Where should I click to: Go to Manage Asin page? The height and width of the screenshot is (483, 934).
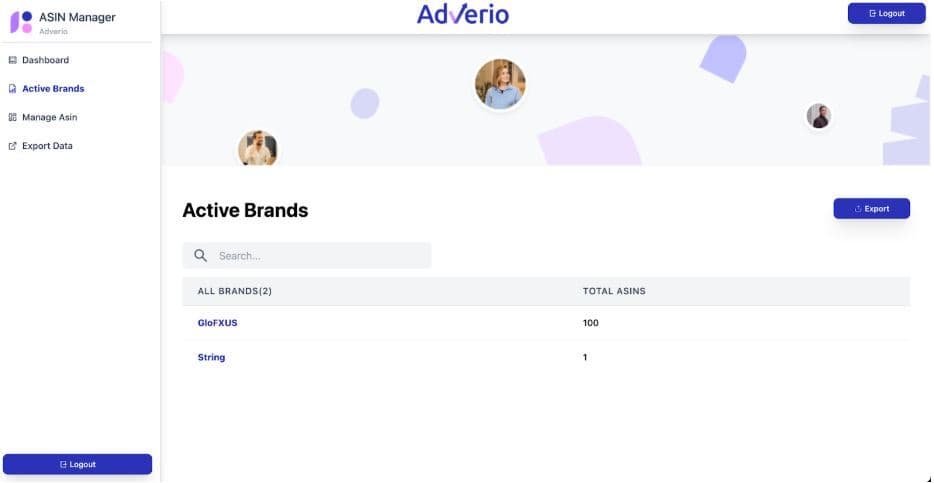click(49, 118)
